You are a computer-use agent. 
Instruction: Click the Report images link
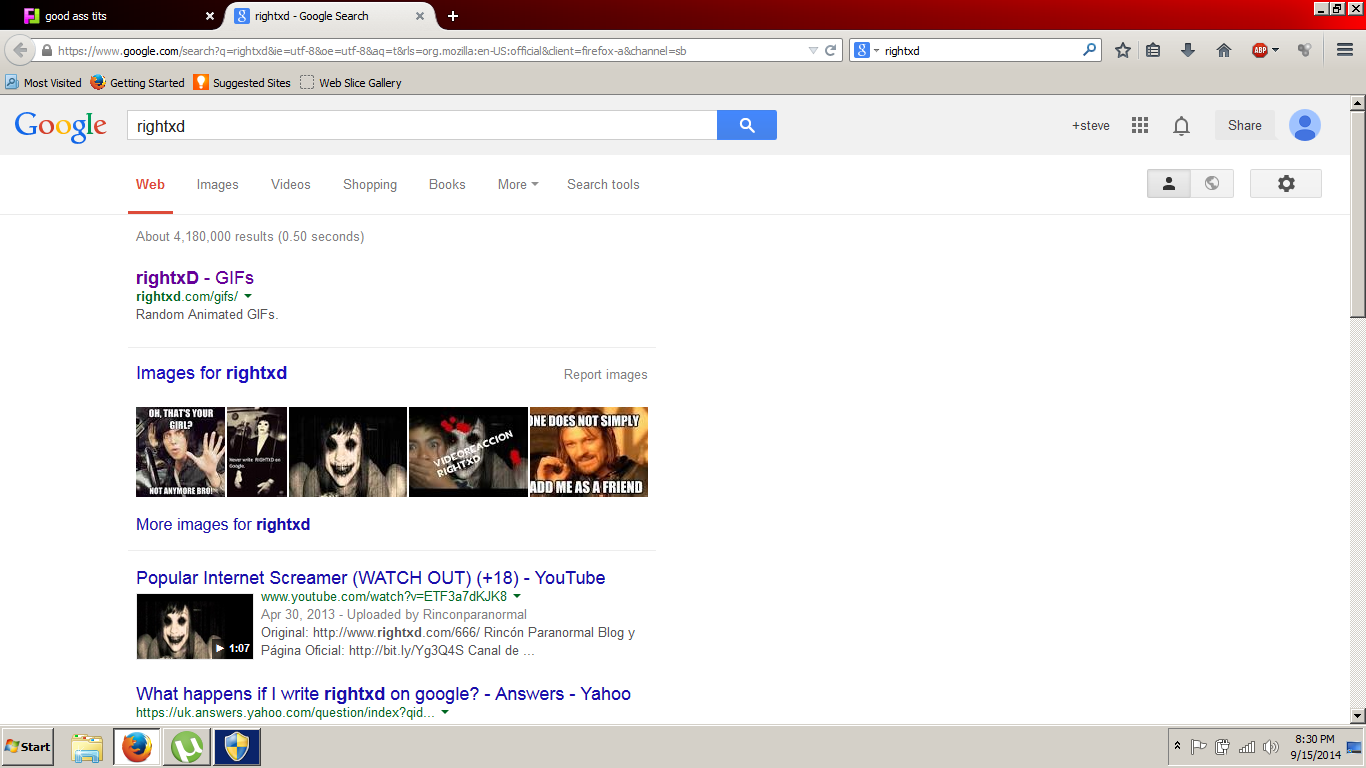tap(606, 375)
